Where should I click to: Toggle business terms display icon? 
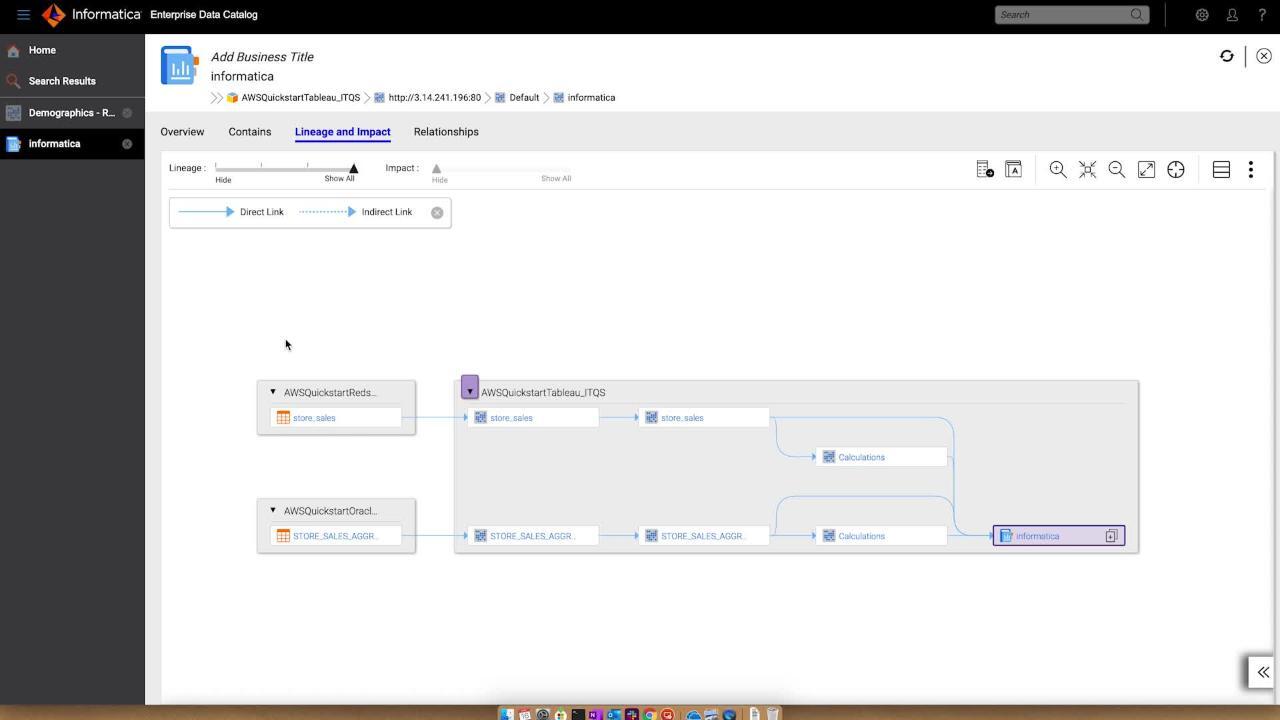coord(1013,170)
